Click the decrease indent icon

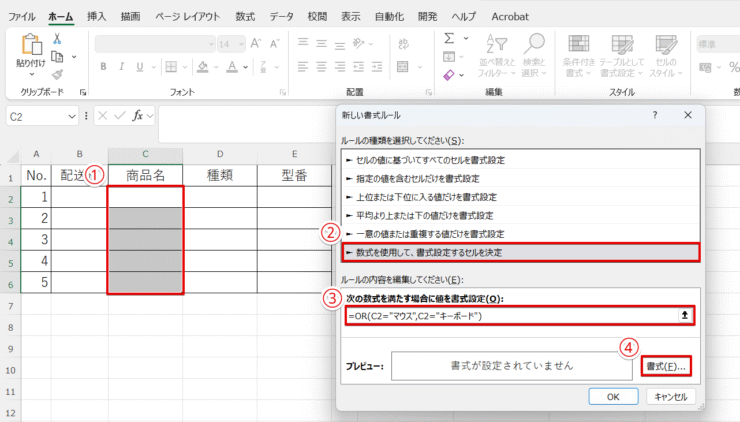click(359, 67)
